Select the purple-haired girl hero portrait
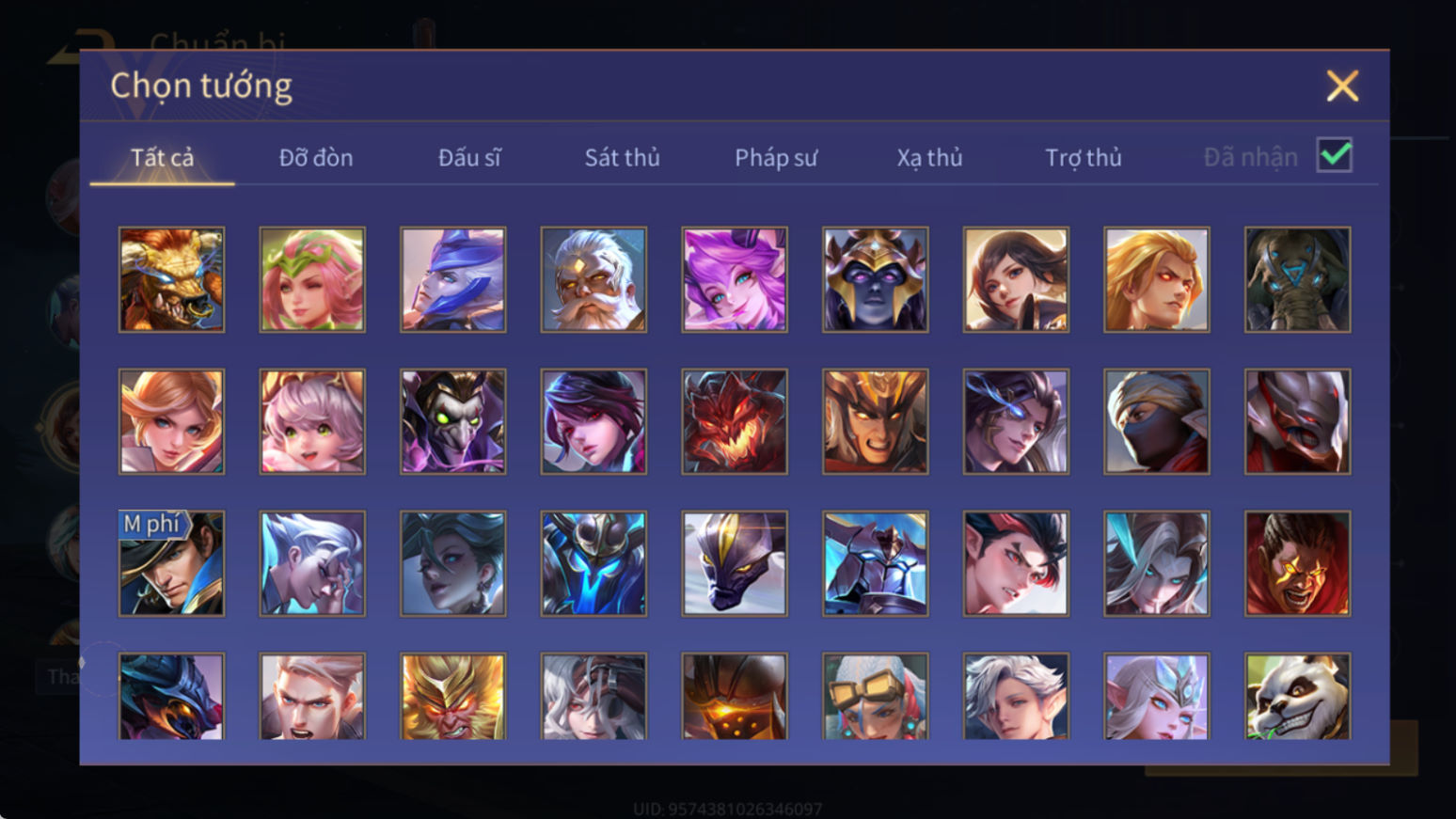 click(x=735, y=279)
